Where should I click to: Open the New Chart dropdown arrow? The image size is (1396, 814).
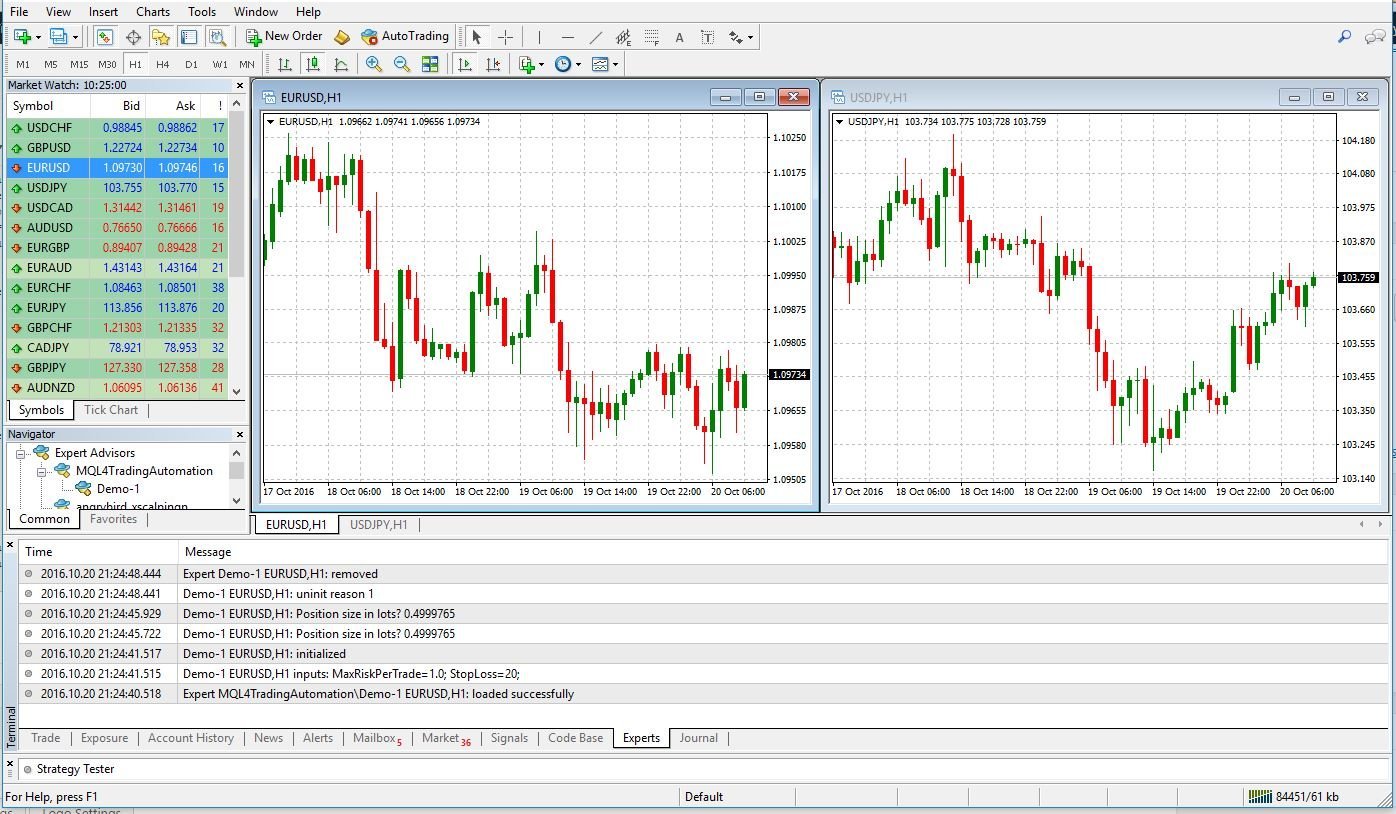[38, 37]
